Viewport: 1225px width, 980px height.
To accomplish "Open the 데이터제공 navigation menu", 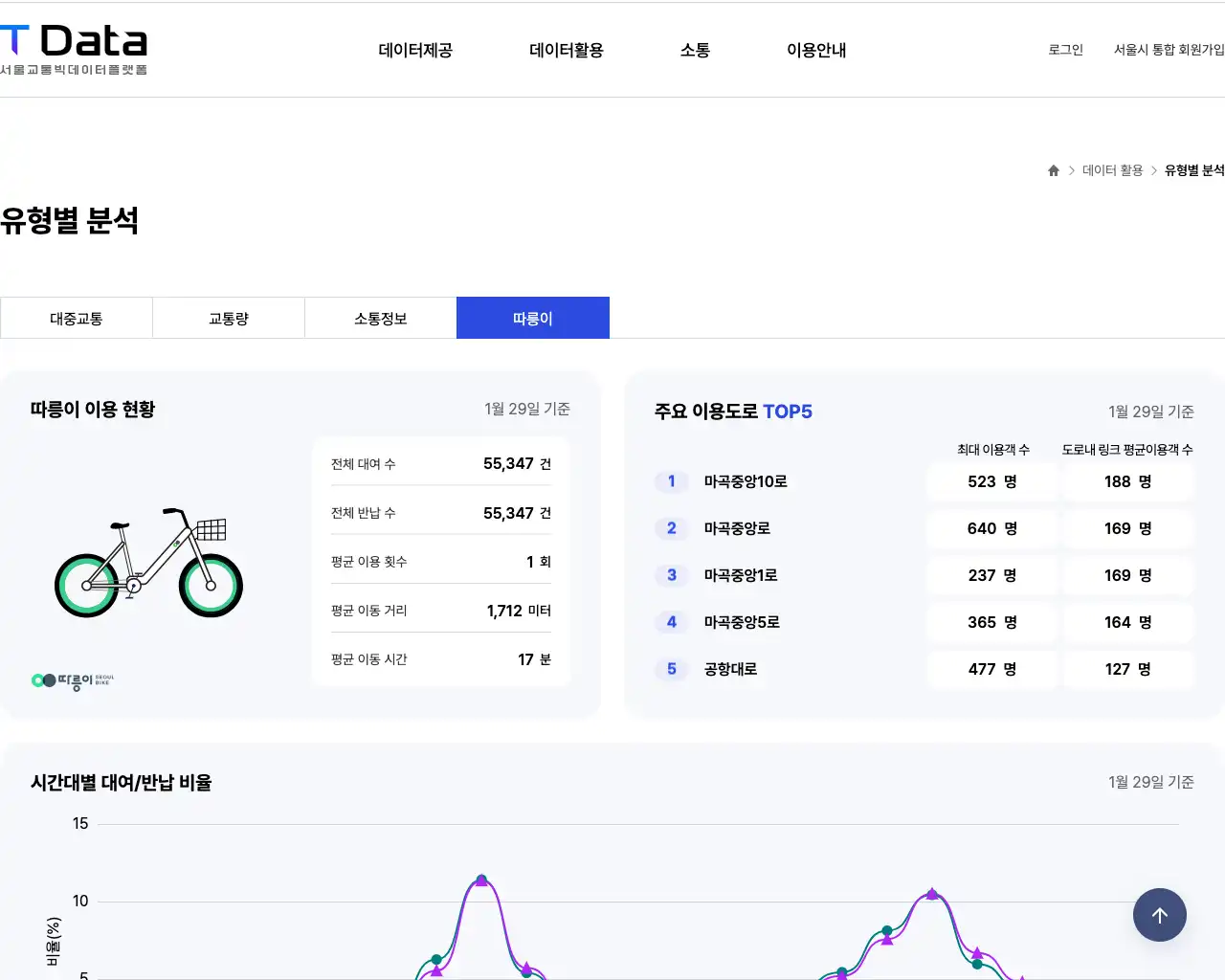I will [415, 50].
